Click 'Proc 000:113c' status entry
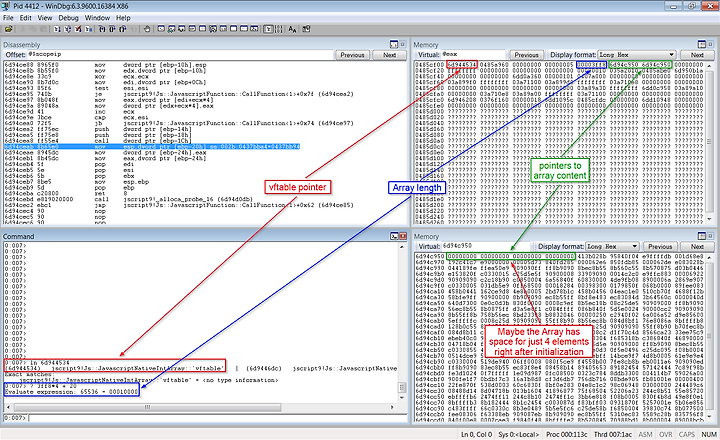Viewport: 720px width, 440px height. (x=567, y=434)
